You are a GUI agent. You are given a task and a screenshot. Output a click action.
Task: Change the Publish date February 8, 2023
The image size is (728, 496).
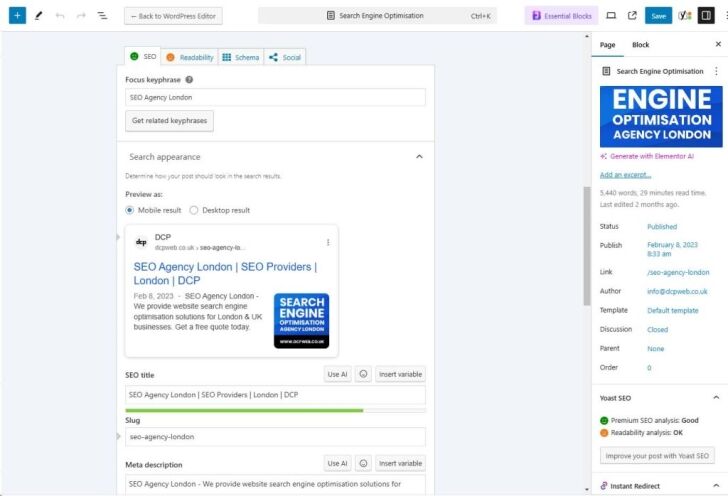(x=672, y=249)
